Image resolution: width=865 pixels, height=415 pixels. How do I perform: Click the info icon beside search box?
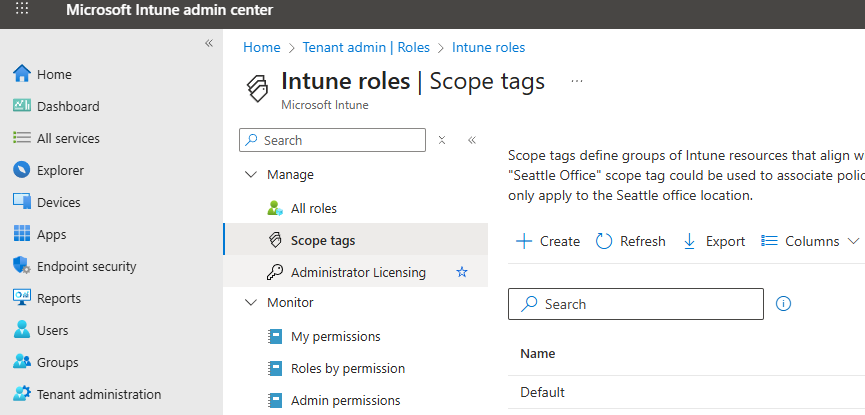(784, 304)
